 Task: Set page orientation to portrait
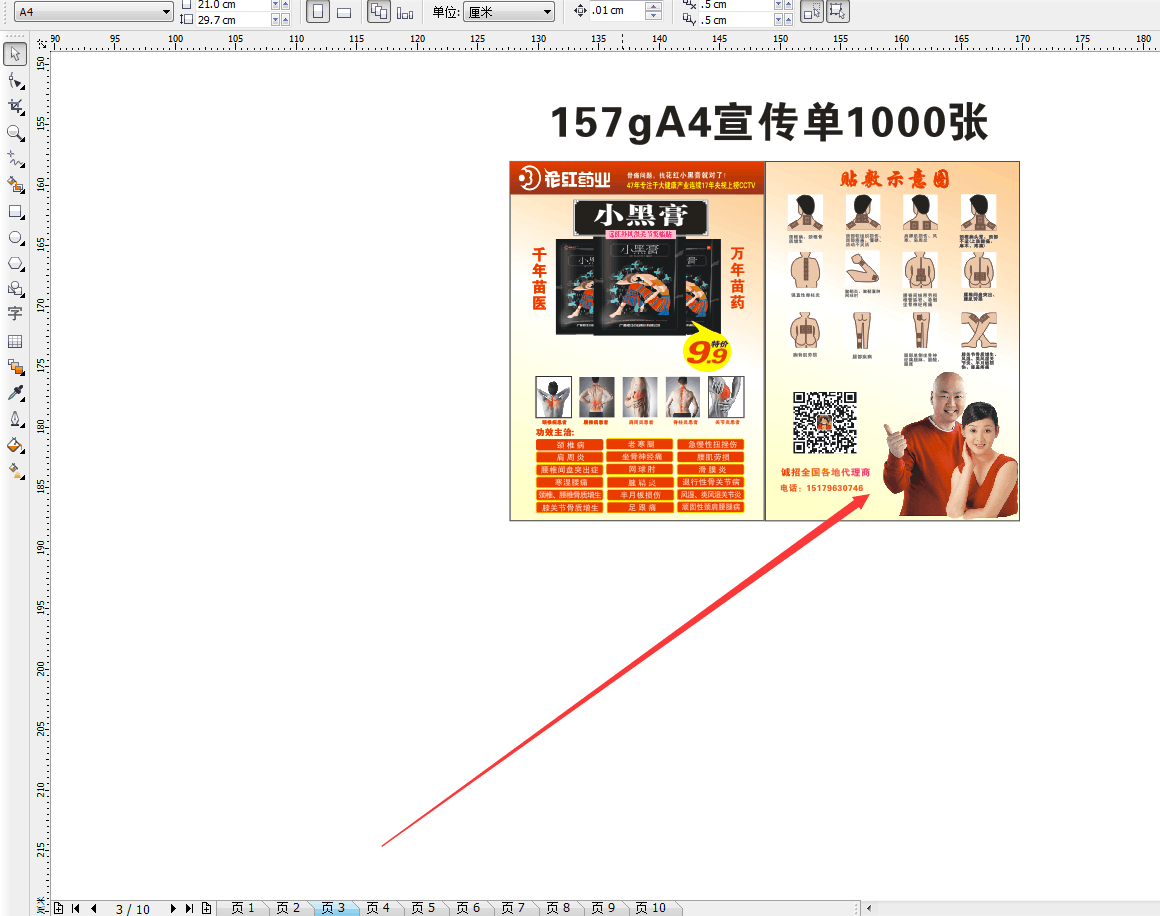point(317,12)
